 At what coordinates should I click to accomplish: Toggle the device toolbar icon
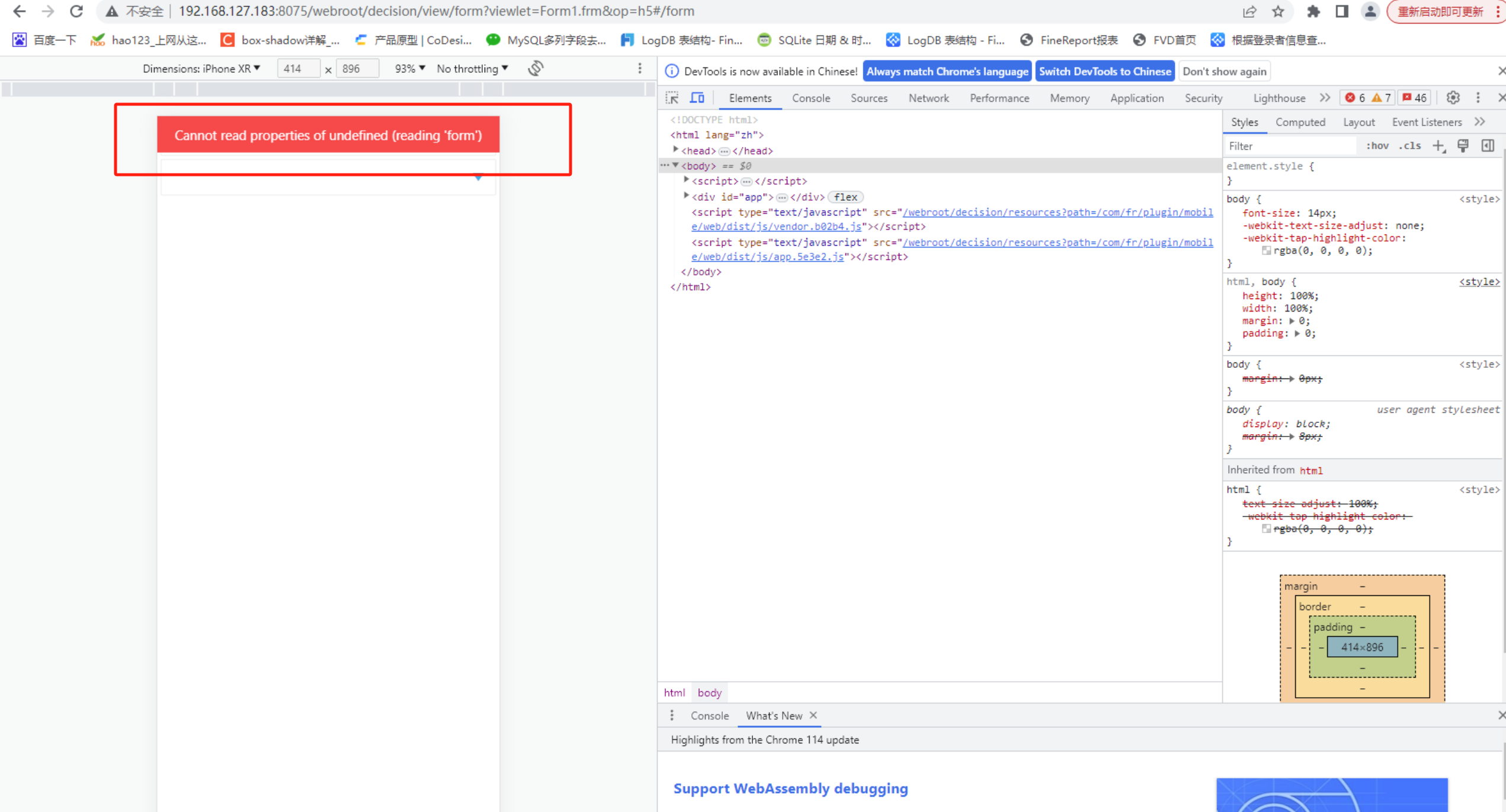tap(697, 98)
